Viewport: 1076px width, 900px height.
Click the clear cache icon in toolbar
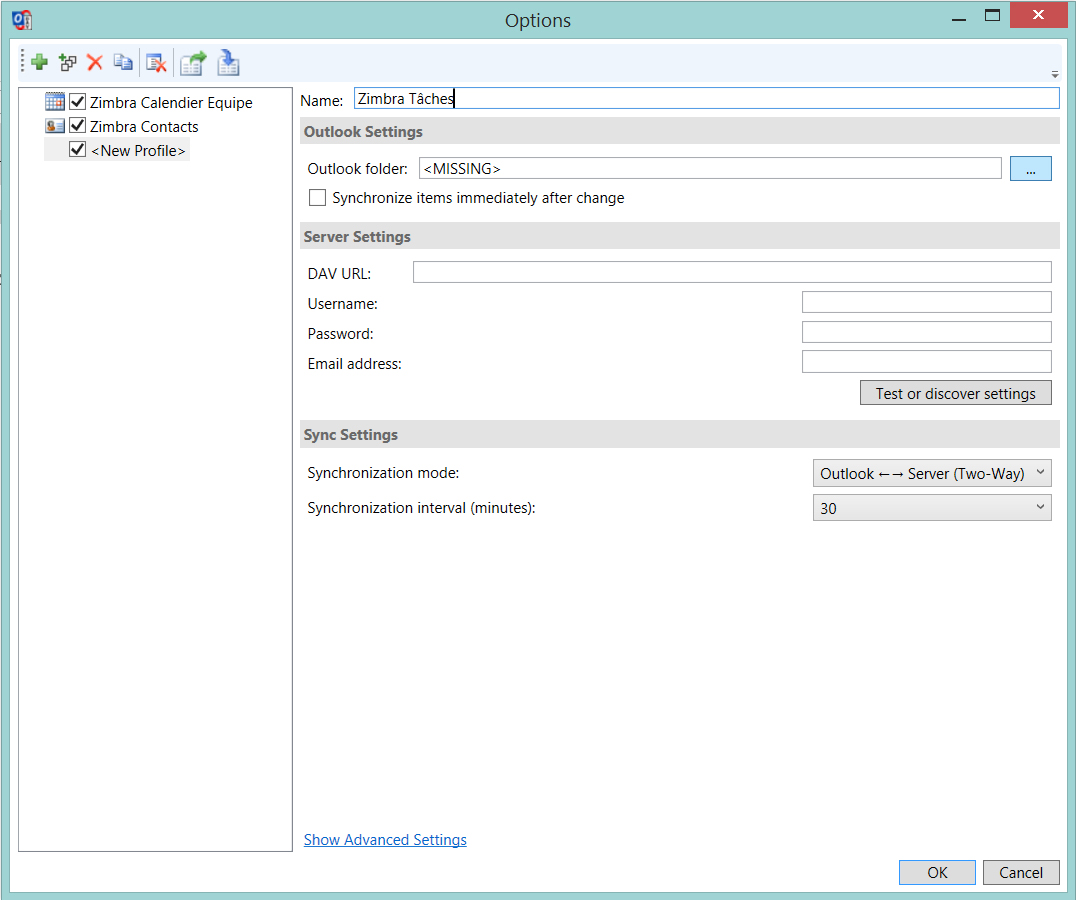156,63
